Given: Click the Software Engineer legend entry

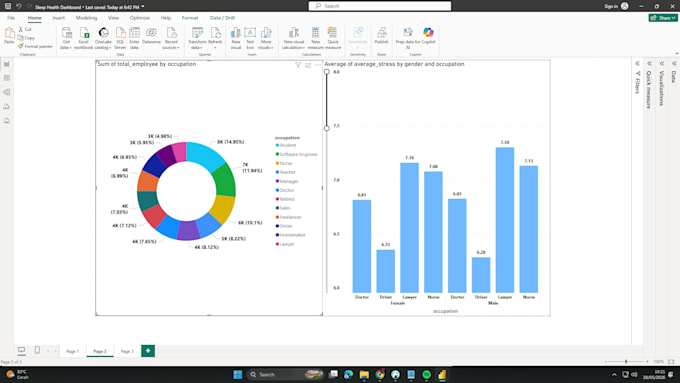Looking at the screenshot, I should [x=297, y=154].
